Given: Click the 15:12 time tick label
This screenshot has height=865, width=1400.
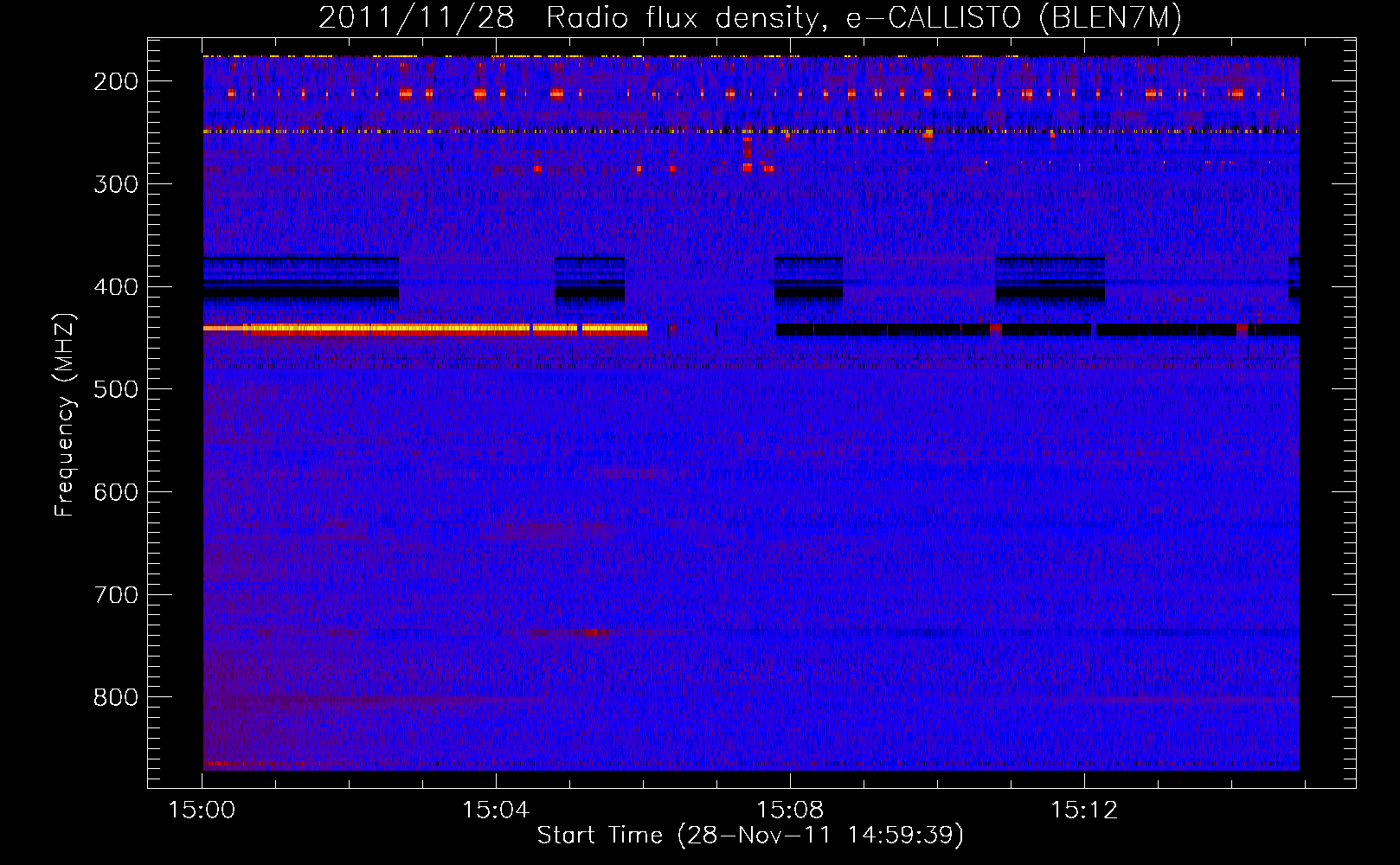Looking at the screenshot, I should point(1084,811).
